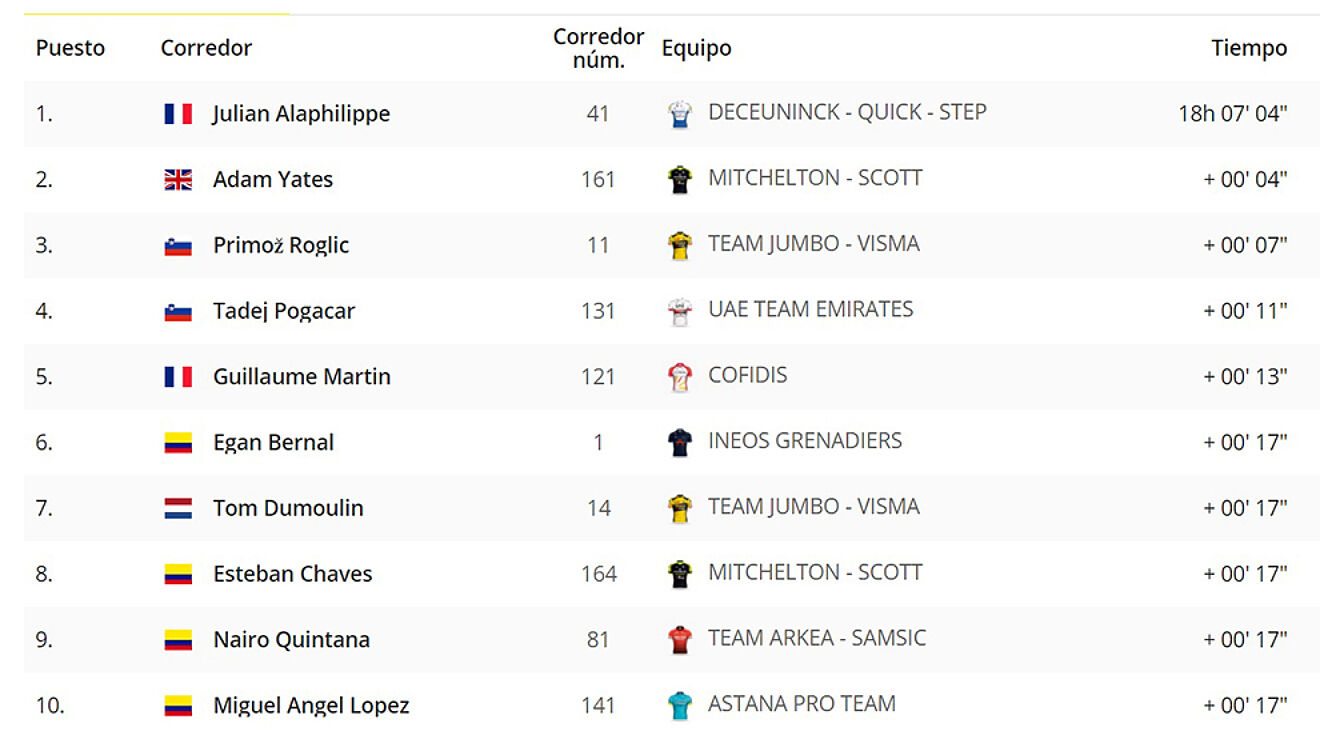
Task: Click the Team Arkea-Samsic jersey icon
Action: 680,639
